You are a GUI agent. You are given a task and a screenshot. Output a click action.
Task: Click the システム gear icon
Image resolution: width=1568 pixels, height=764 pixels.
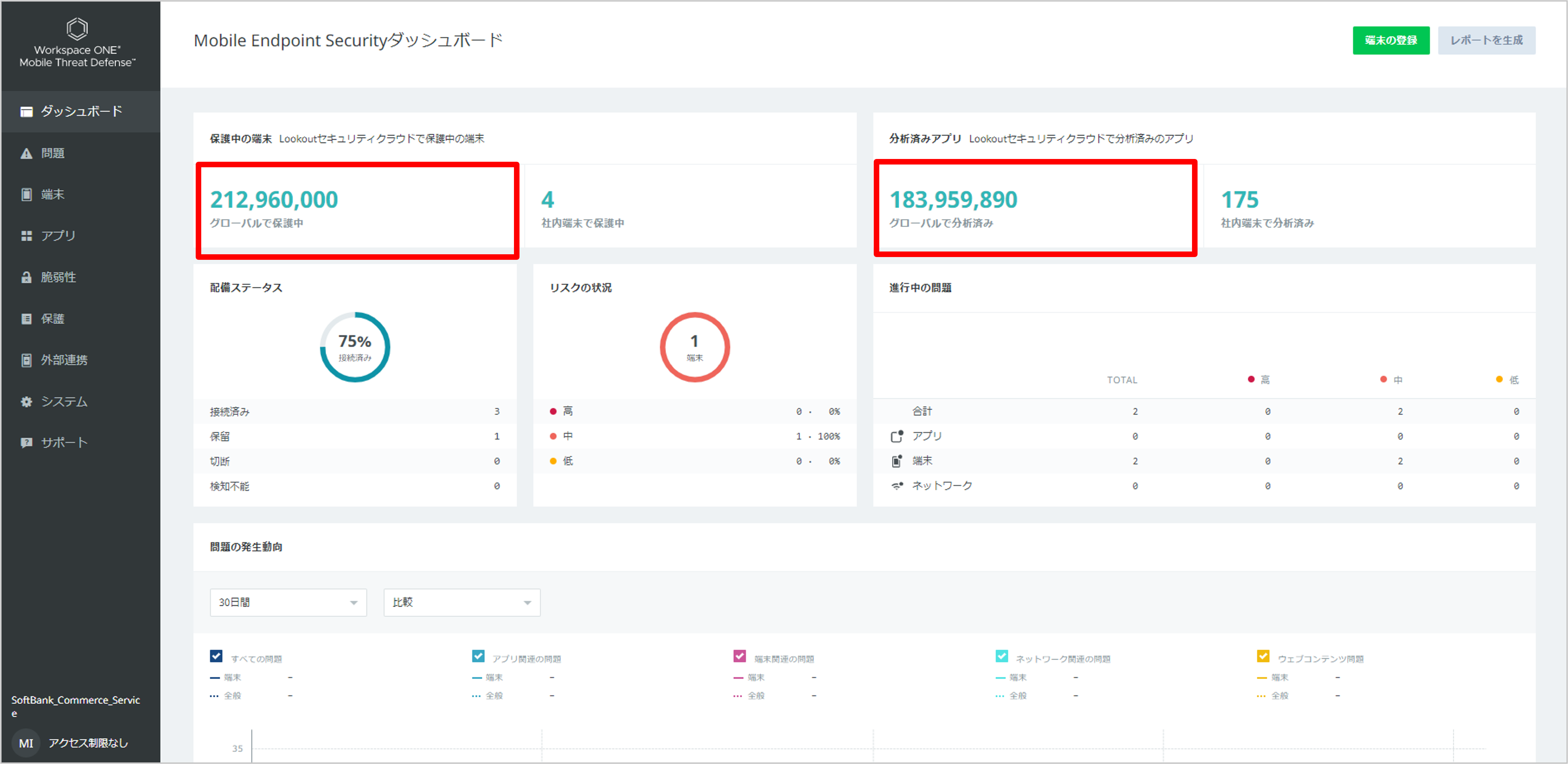point(26,402)
